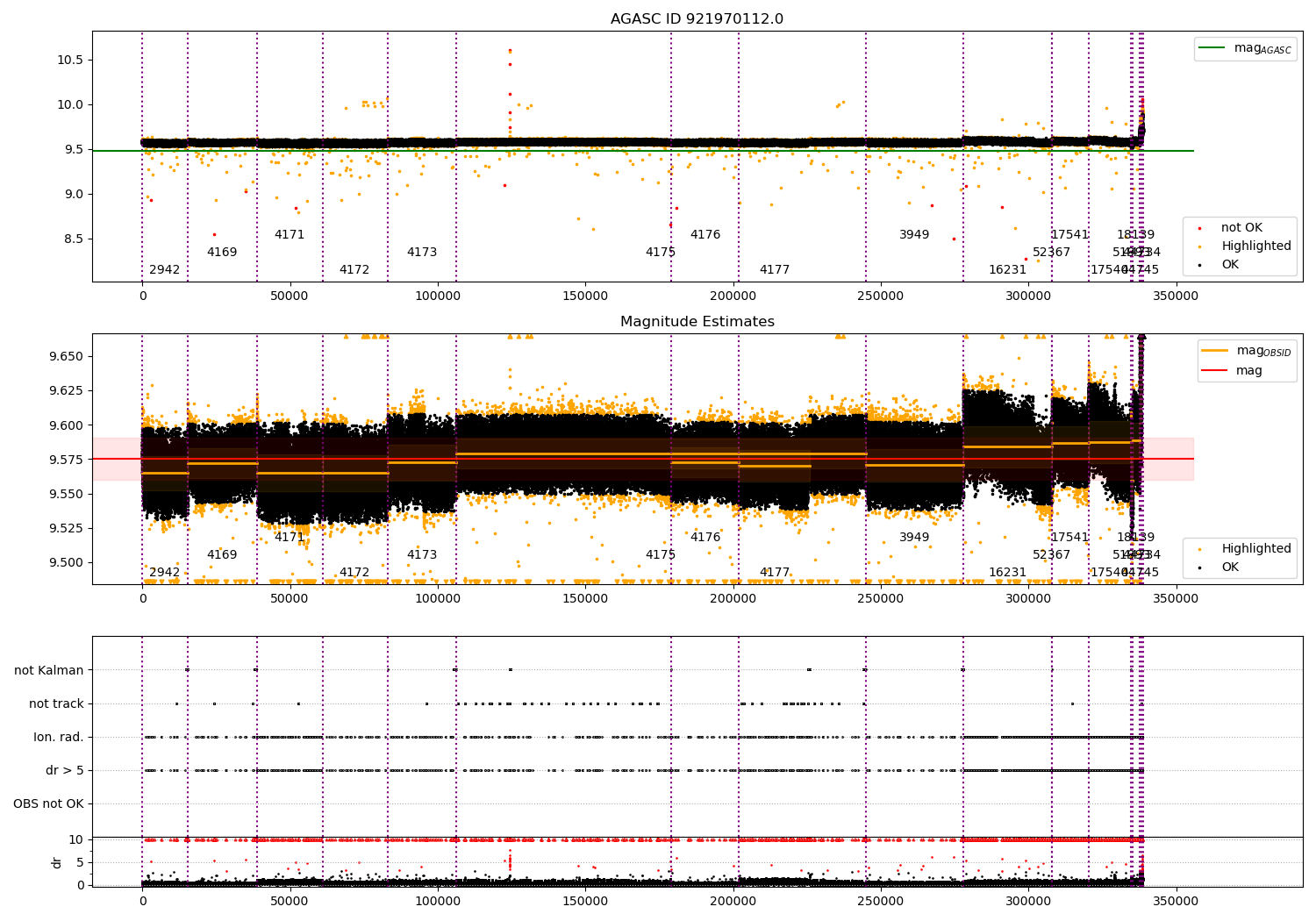
Task: Click obsid label 3949 in the middle panel
Action: click(x=914, y=538)
